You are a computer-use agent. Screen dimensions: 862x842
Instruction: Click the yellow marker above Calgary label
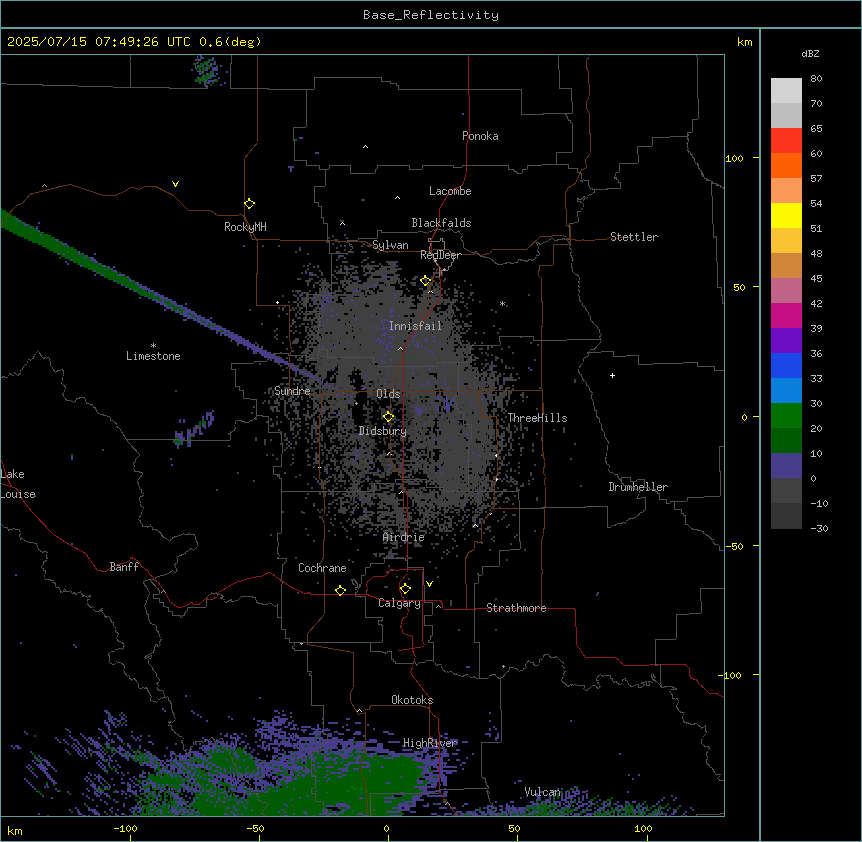pos(405,589)
